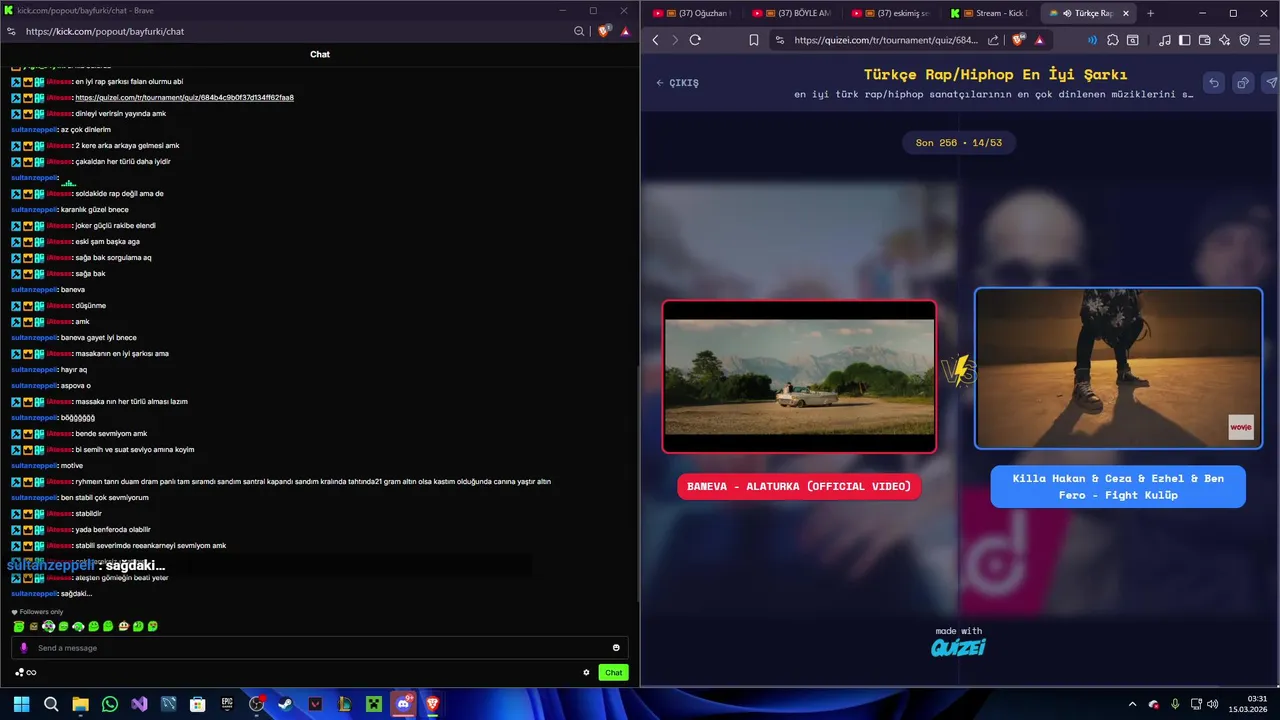Open Visual Studio from taskbar
1280x720 pixels.
[x=139, y=704]
